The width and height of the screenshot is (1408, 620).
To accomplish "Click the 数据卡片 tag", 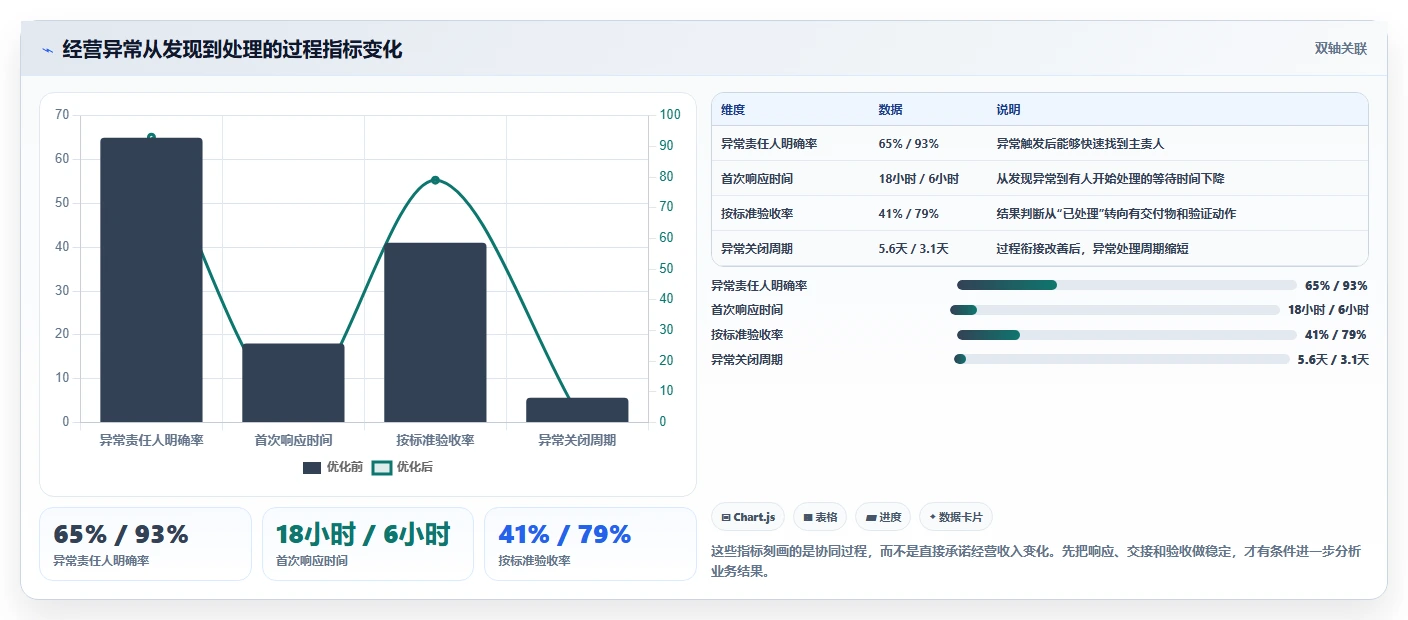I will point(956,517).
